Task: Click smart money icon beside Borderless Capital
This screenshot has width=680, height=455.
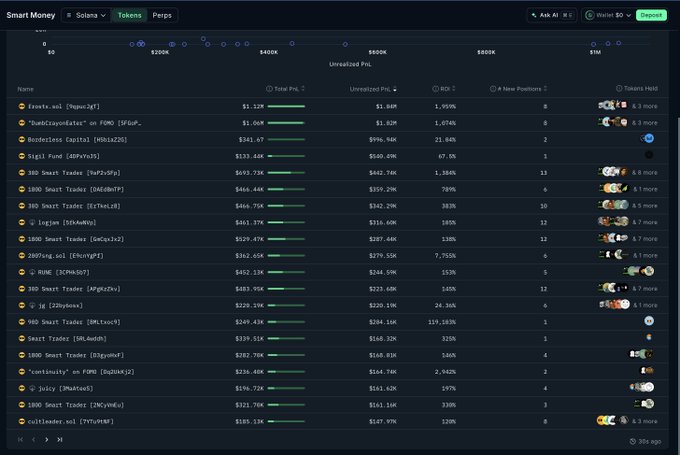Action: (22, 139)
